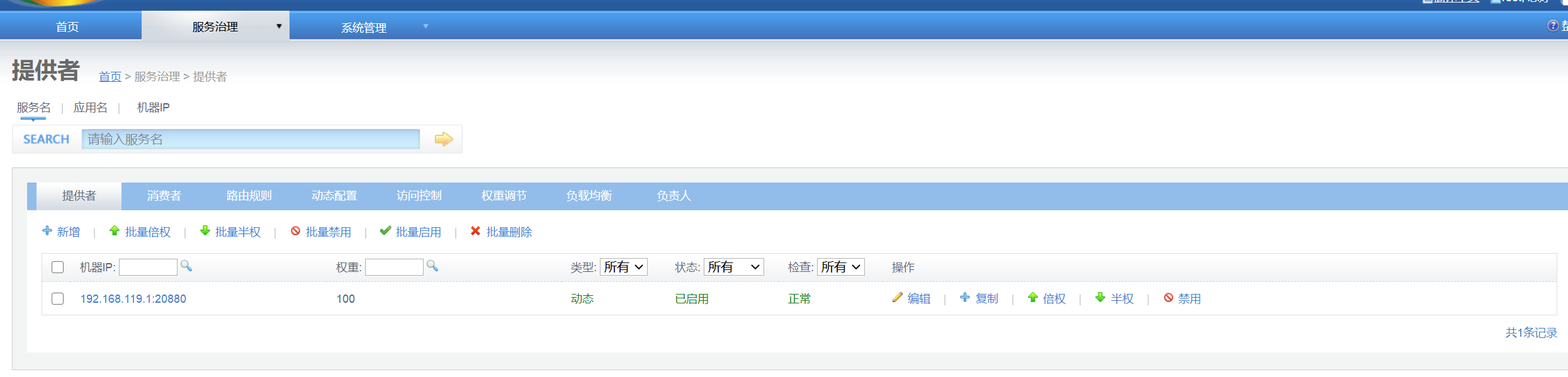Viewport: 1568px width, 377px height.
Task: Switch to the 路由规则 tab
Action: (x=249, y=196)
